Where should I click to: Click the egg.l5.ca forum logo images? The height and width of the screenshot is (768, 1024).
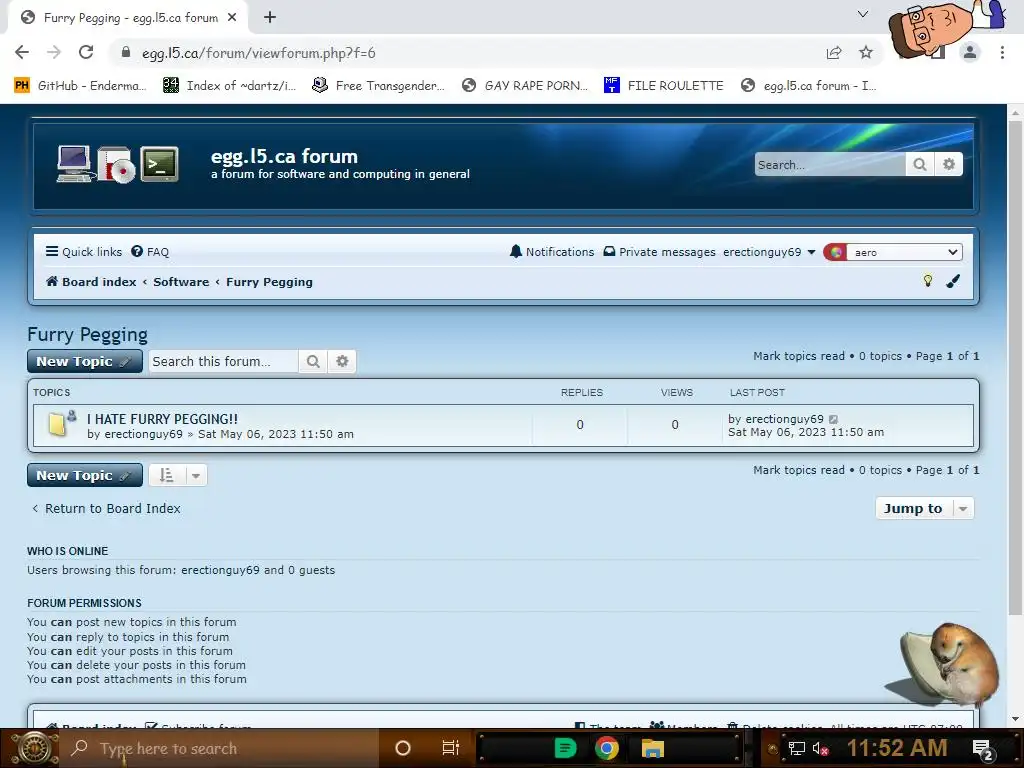pyautogui.click(x=118, y=164)
